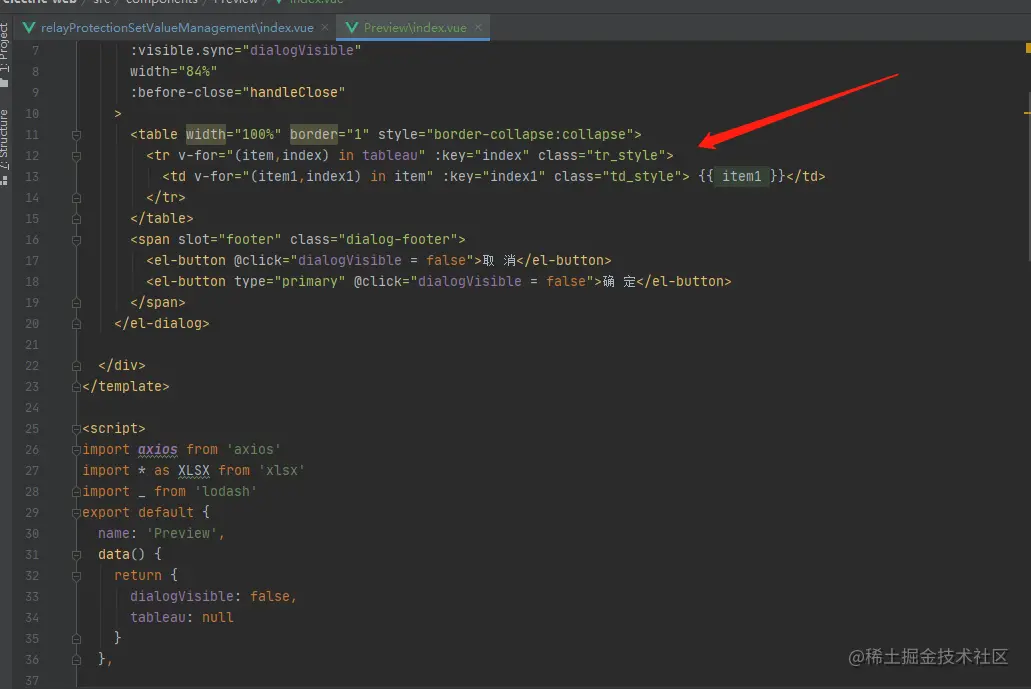The height and width of the screenshot is (689, 1031).
Task: Toggle fold marker at closing brace line 35
Action: [76, 638]
